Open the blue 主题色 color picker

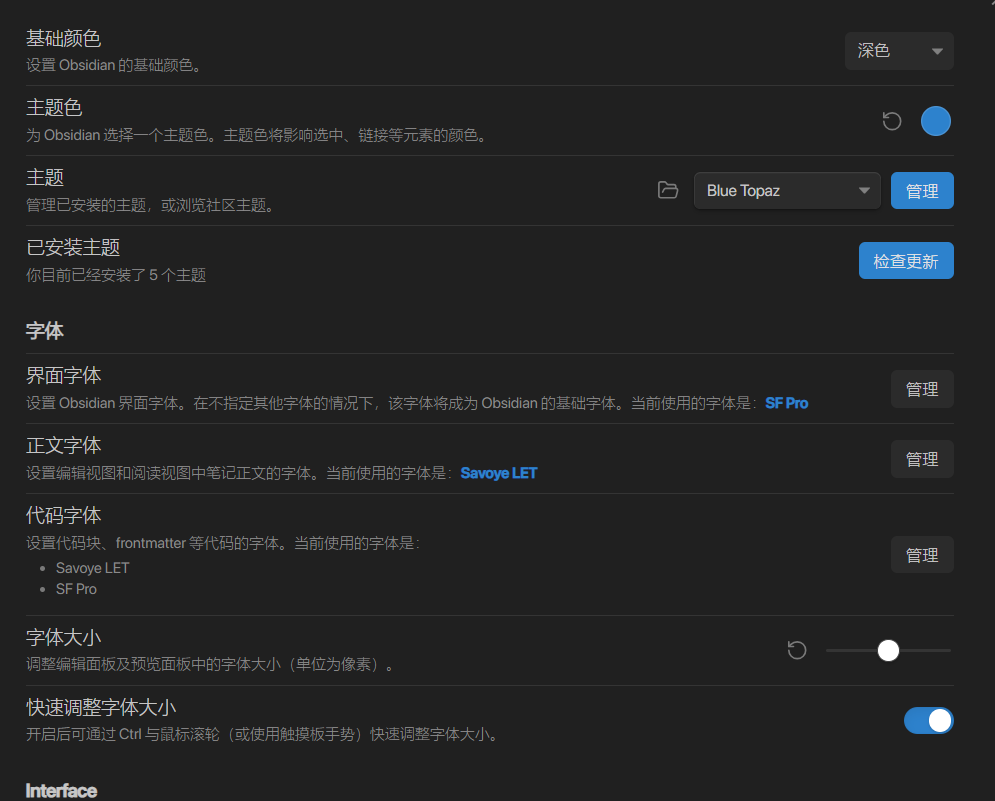(935, 121)
